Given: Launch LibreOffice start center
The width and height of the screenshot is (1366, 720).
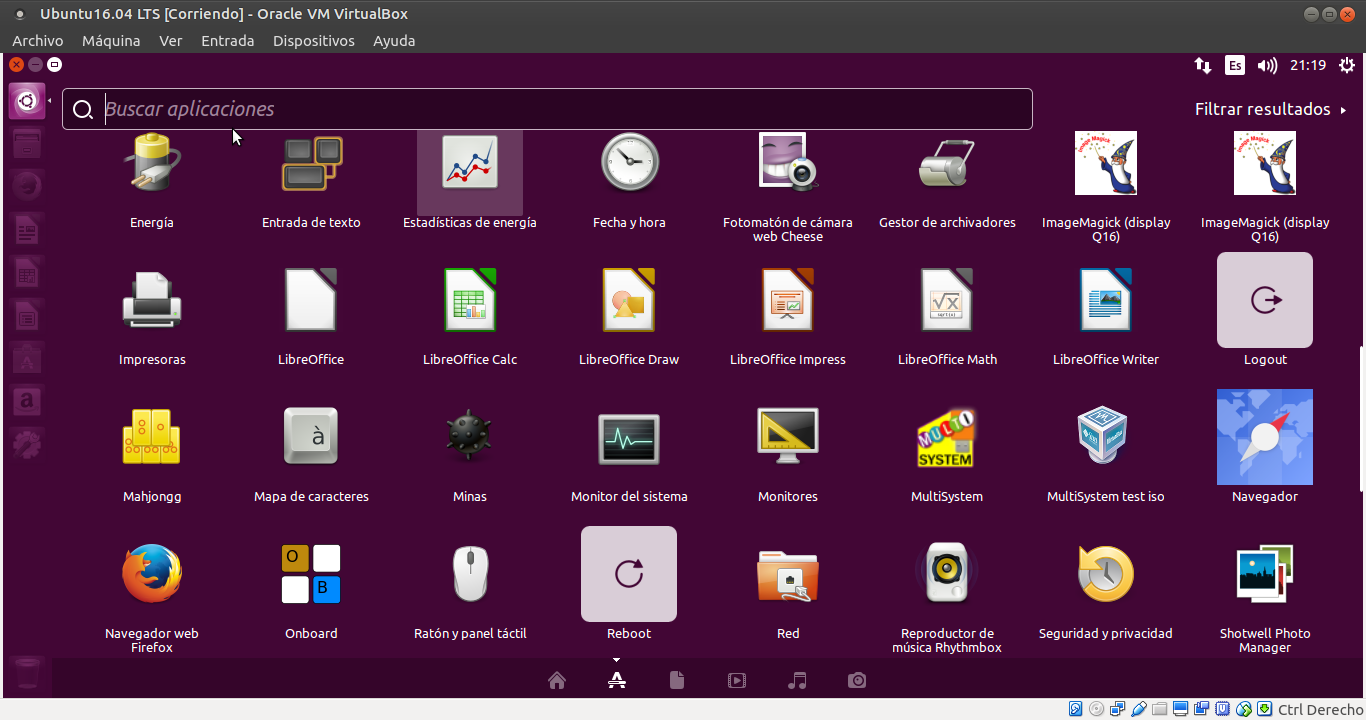Looking at the screenshot, I should [x=311, y=300].
